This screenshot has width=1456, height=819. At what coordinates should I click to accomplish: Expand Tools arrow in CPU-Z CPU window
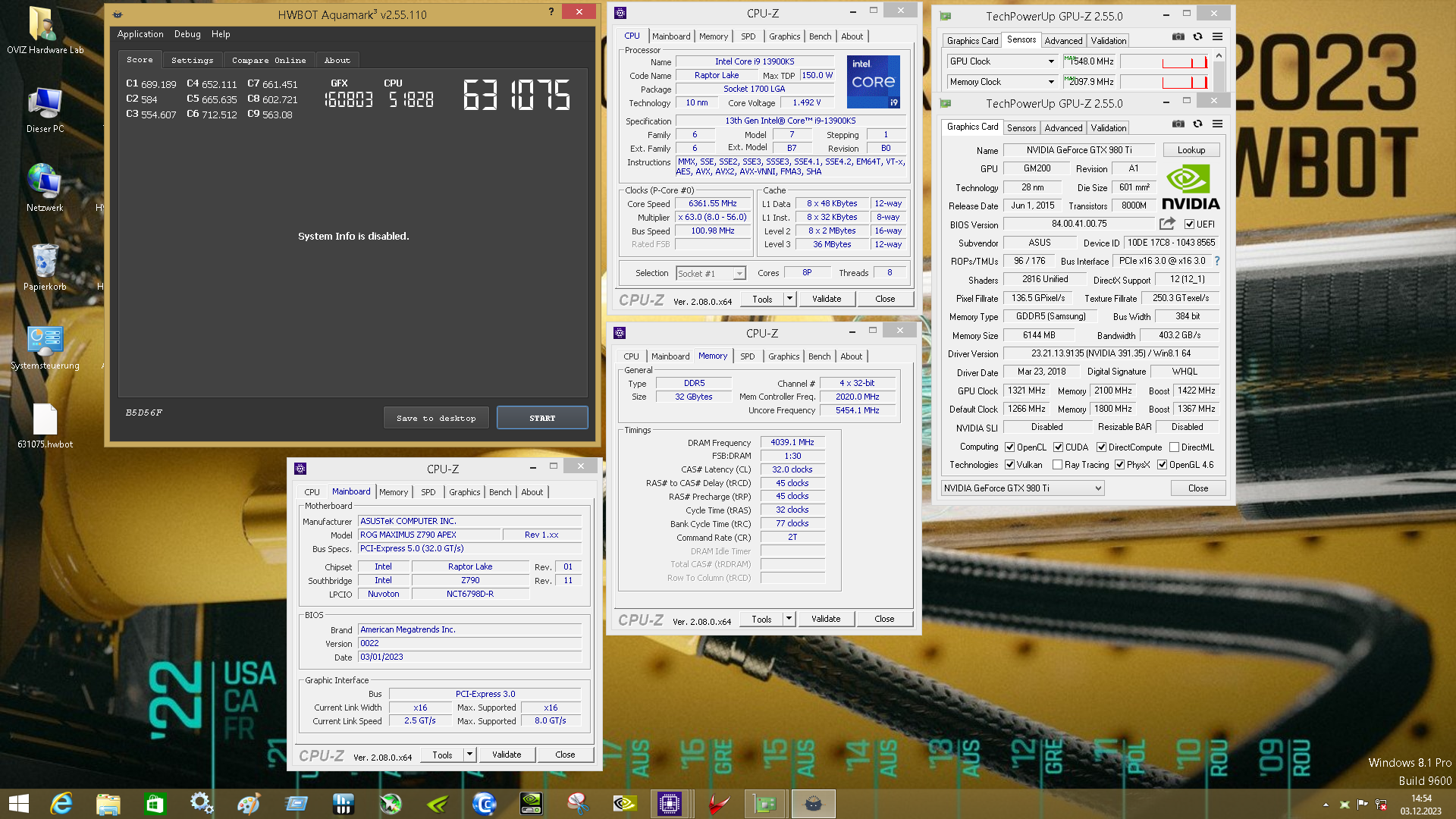pyautogui.click(x=789, y=299)
